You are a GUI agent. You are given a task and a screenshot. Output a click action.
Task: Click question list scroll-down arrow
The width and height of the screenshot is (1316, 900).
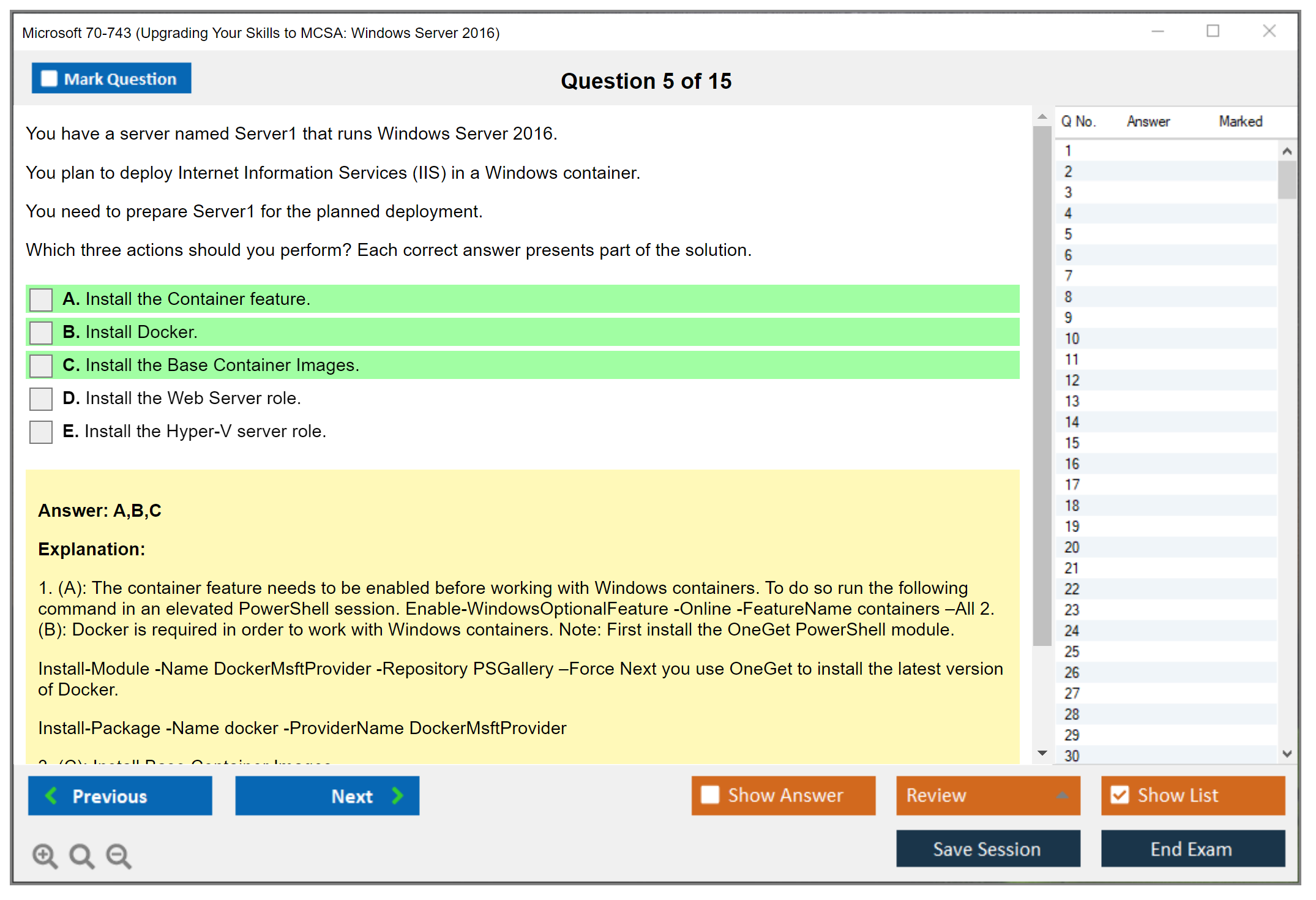1287,754
